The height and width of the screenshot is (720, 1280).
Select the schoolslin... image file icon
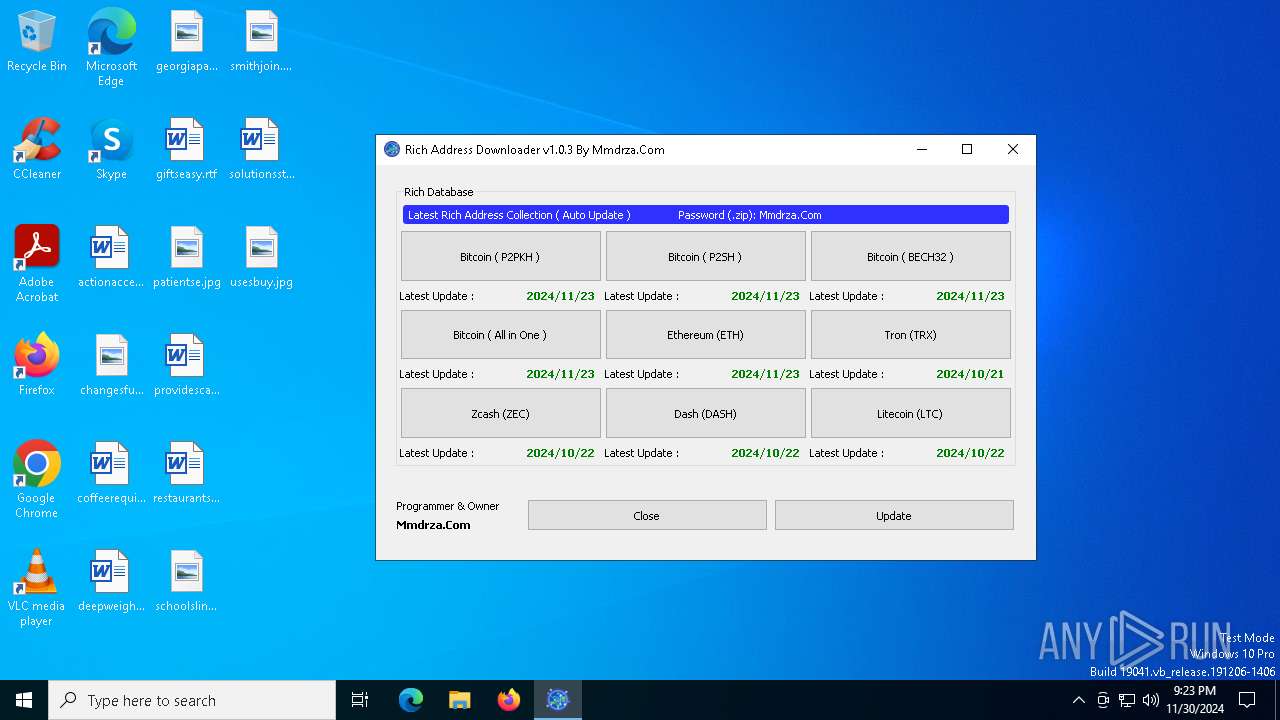click(x=186, y=582)
